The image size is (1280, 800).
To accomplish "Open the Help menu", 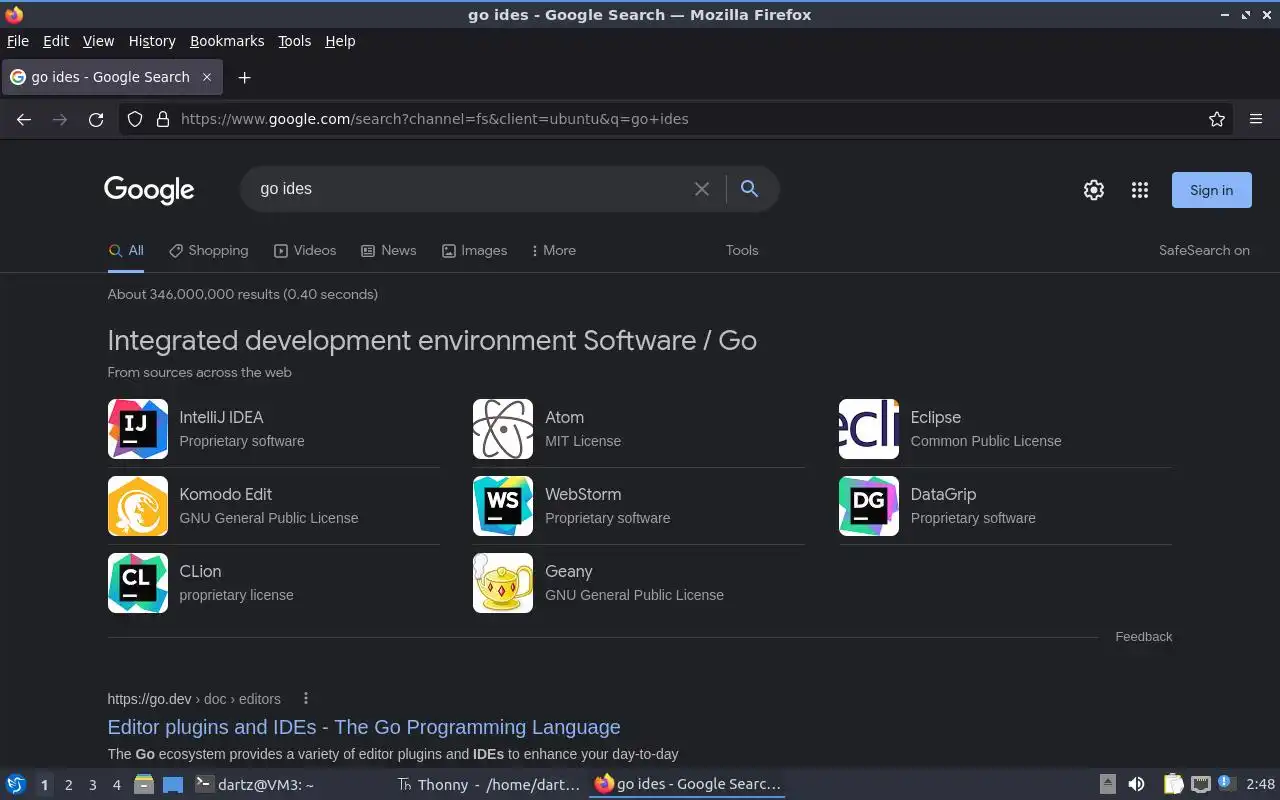I will (340, 41).
